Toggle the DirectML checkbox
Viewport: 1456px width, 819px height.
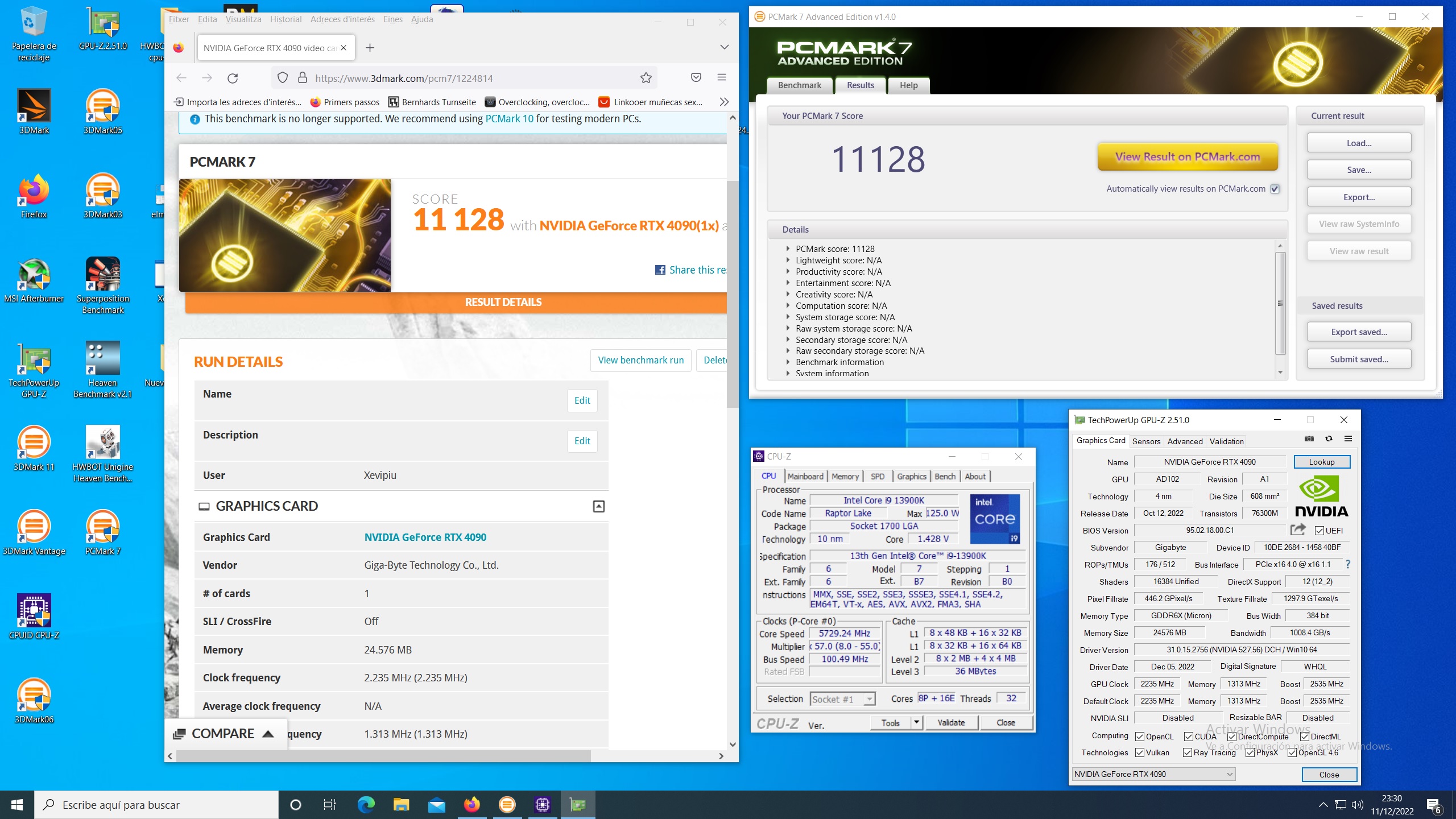1305,736
